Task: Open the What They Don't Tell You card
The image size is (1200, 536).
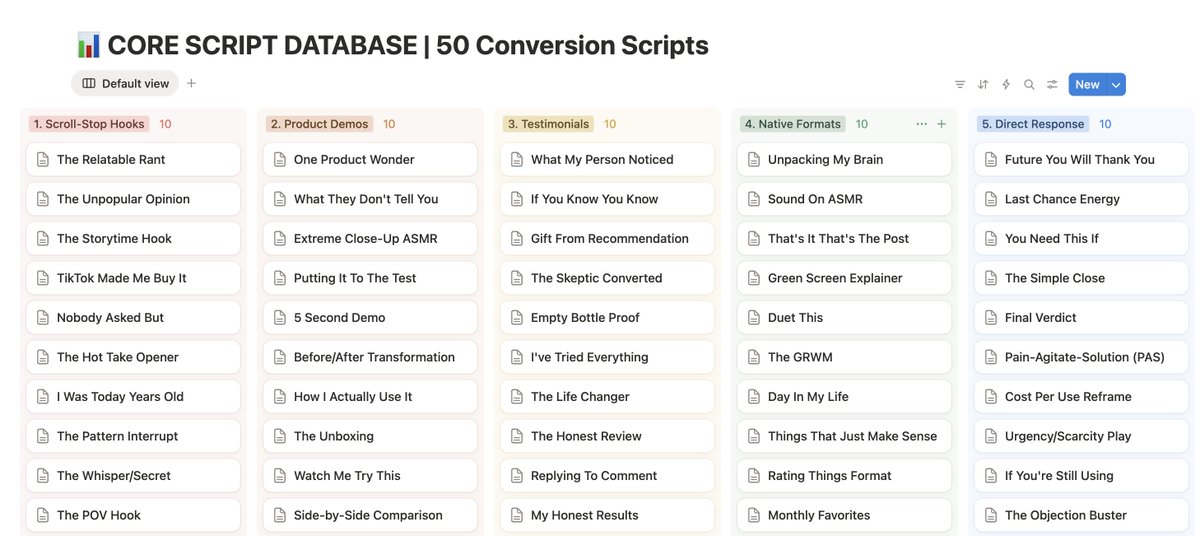Action: coord(370,199)
